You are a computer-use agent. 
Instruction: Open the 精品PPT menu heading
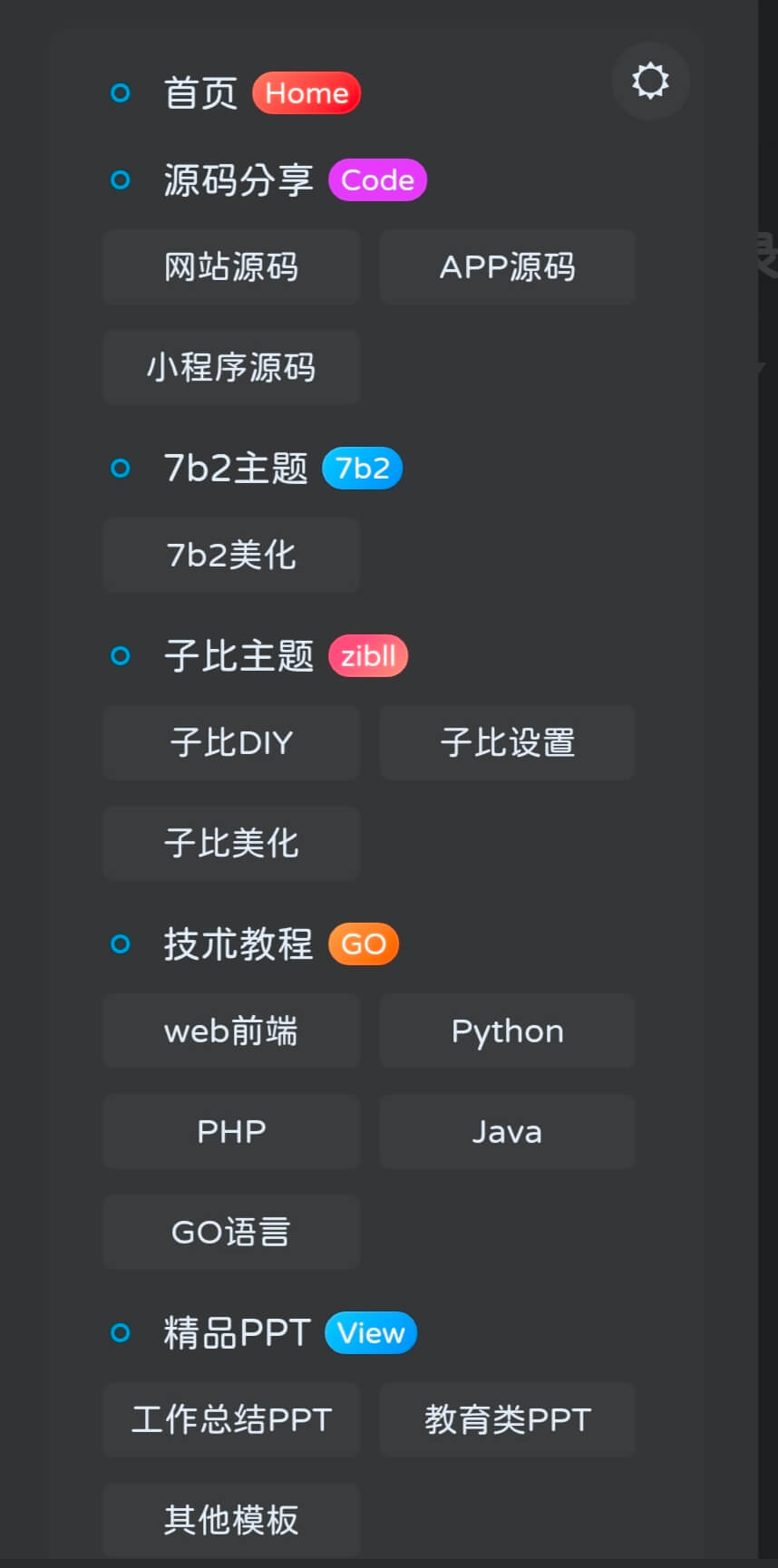237,1333
